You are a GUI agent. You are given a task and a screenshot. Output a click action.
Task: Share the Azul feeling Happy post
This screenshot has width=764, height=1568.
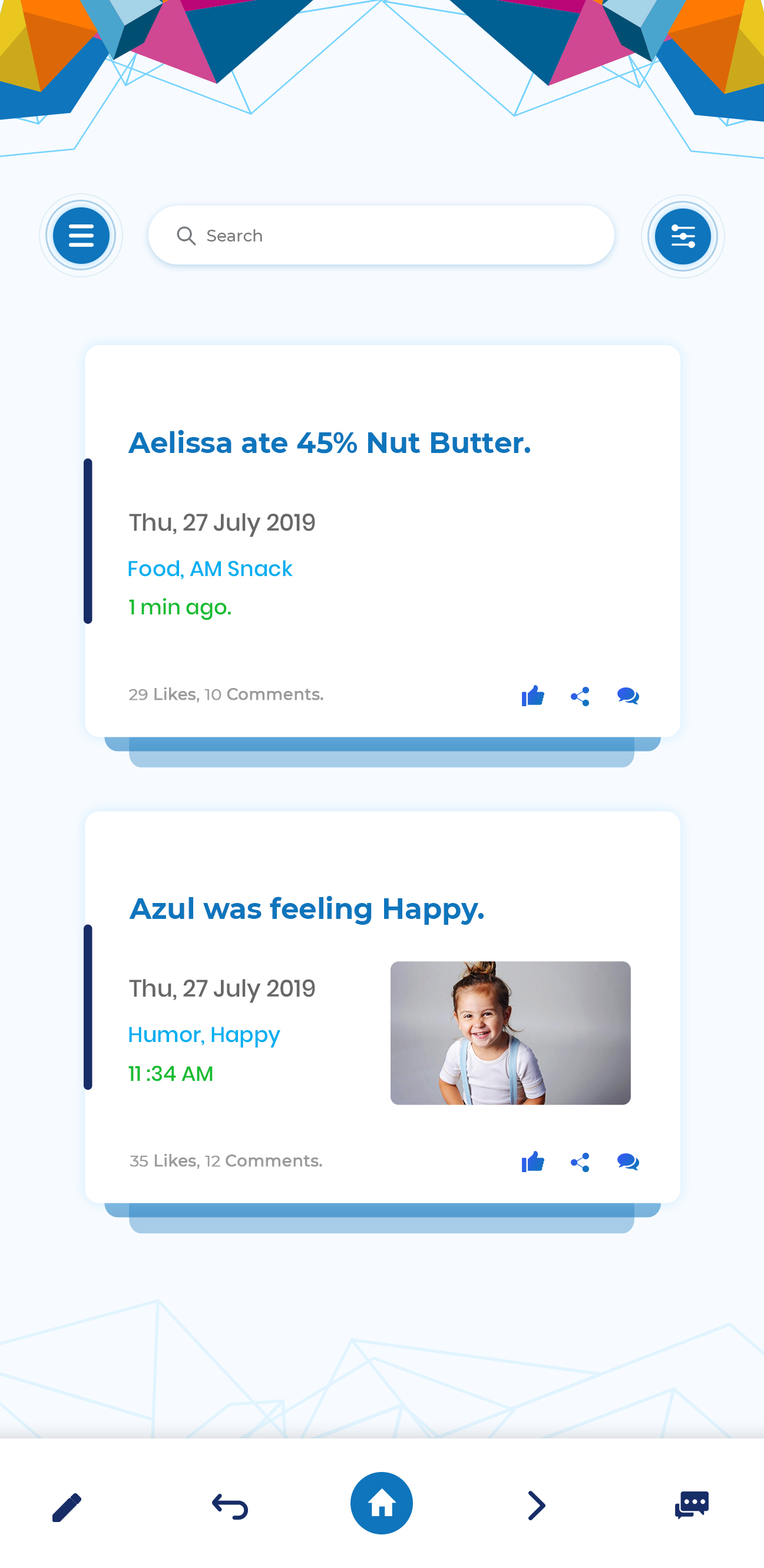[580, 1162]
